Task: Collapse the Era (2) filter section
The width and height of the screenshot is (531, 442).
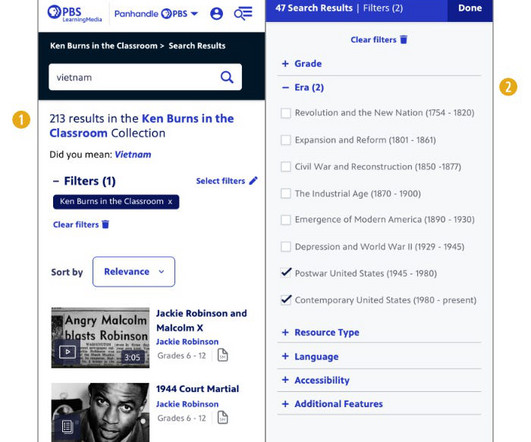Action: coord(303,87)
